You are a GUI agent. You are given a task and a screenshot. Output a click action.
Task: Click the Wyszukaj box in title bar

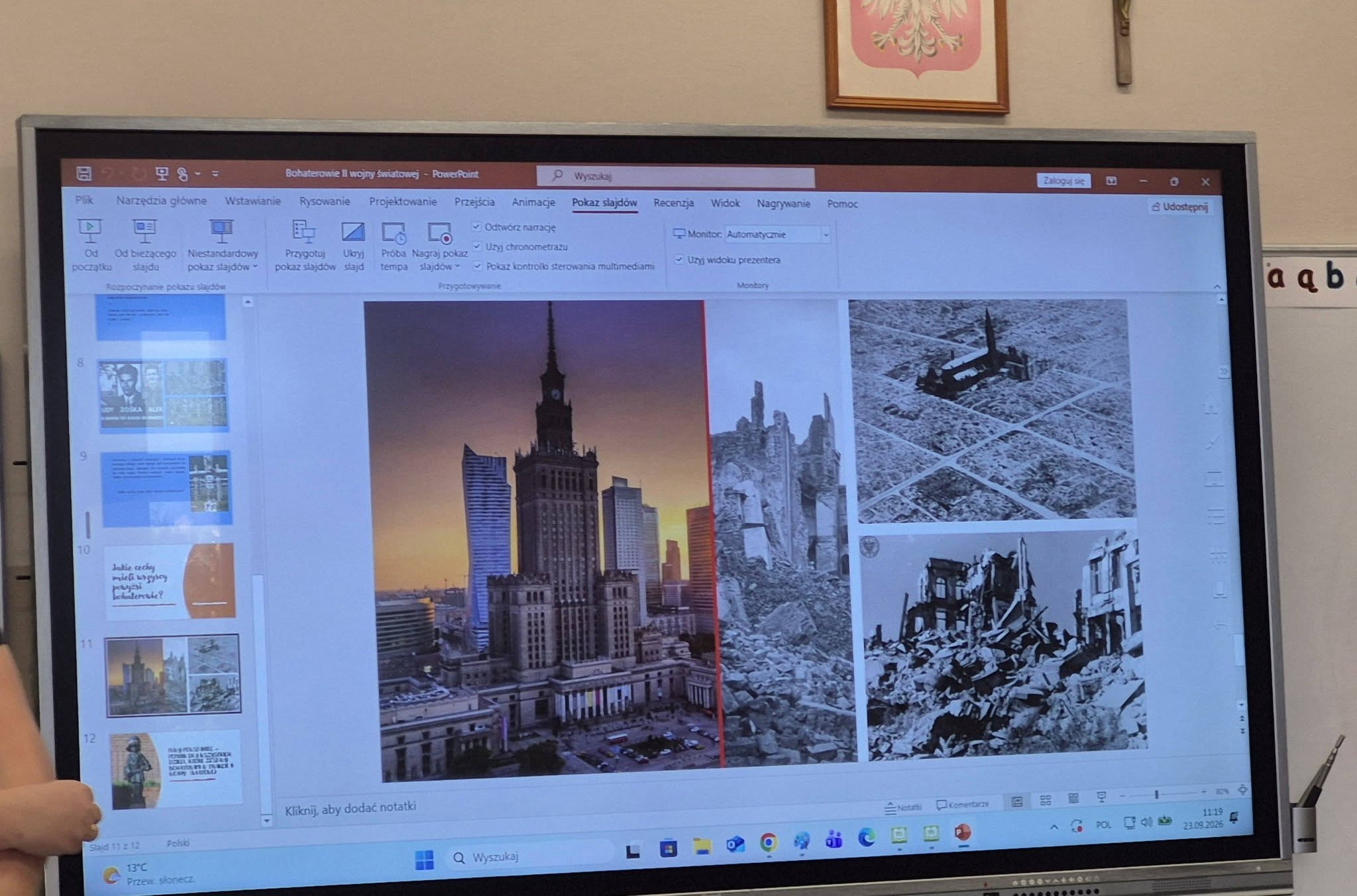coord(675,176)
